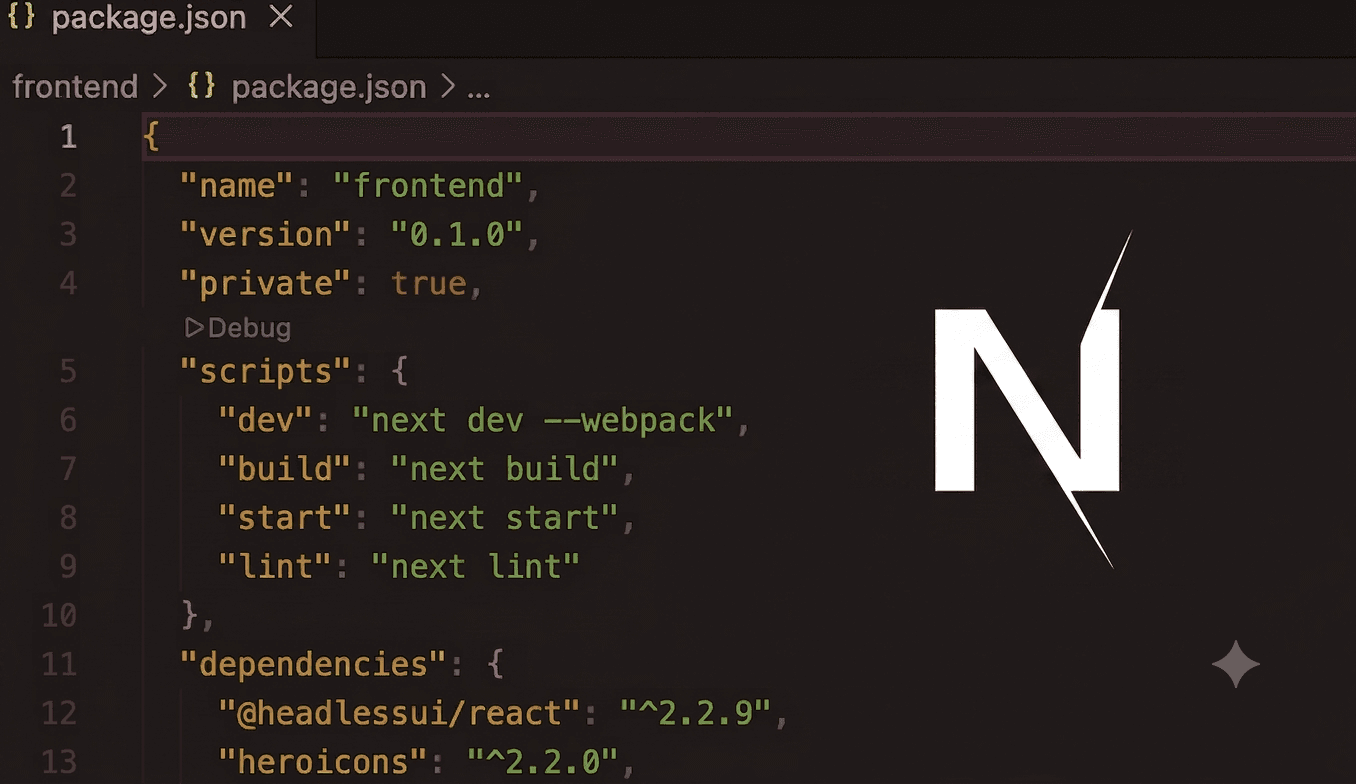The width and height of the screenshot is (1356, 784).
Task: Click the braces icon in the breadcrumb
Action: pyautogui.click(x=202, y=87)
